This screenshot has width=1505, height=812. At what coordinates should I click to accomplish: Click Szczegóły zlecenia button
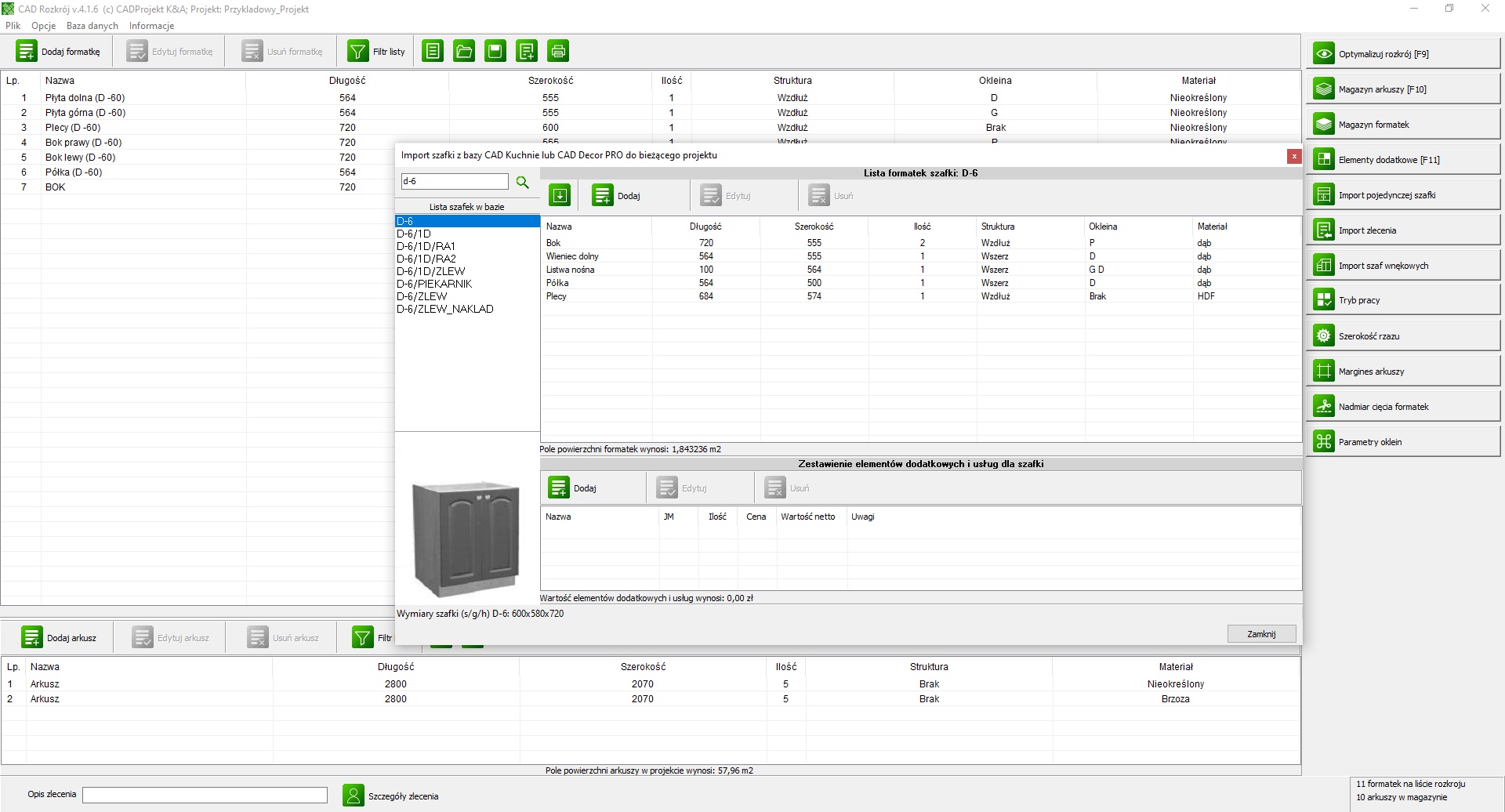click(392, 796)
